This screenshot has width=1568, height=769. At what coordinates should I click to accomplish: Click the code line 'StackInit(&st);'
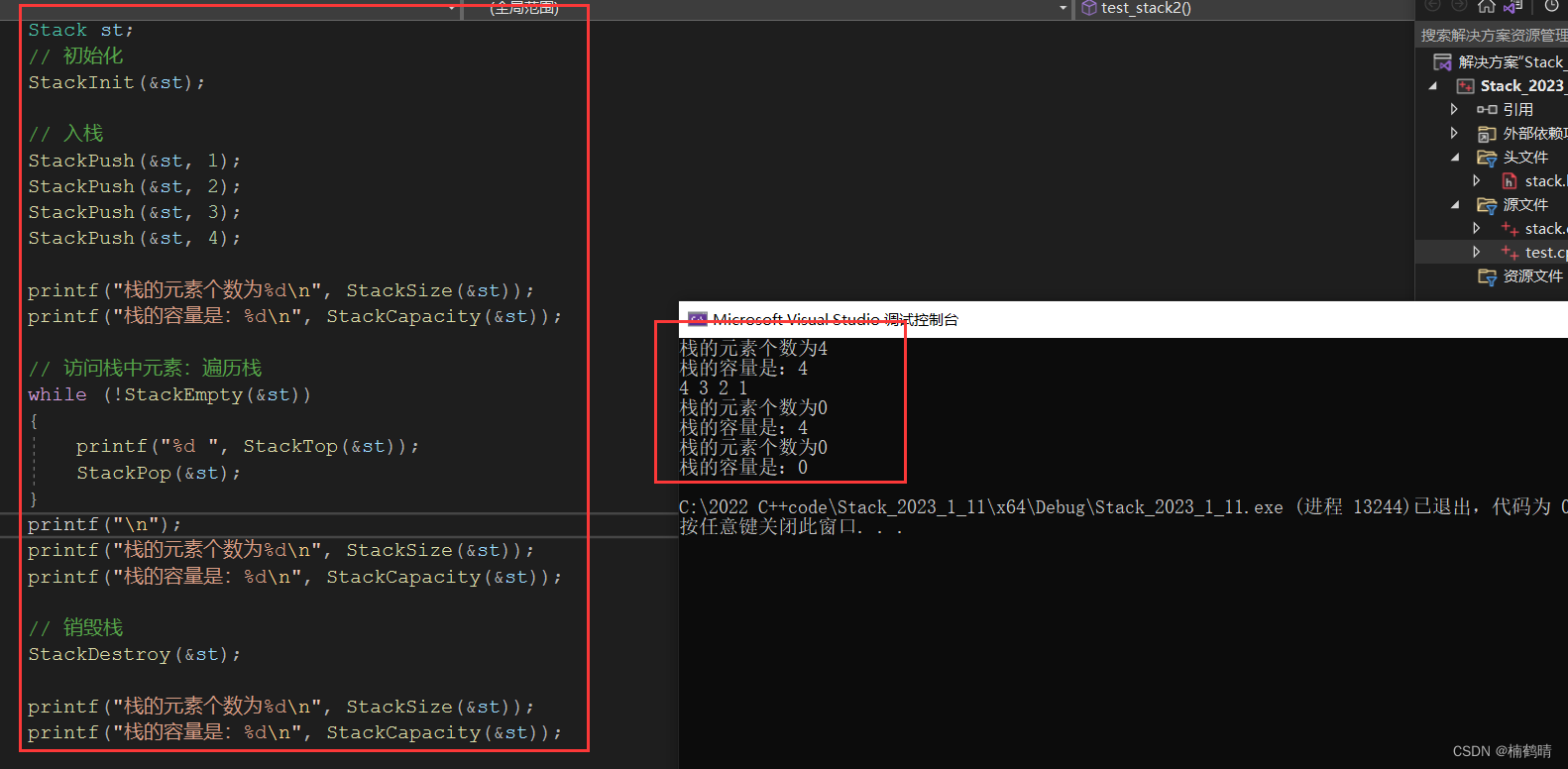[x=117, y=83]
